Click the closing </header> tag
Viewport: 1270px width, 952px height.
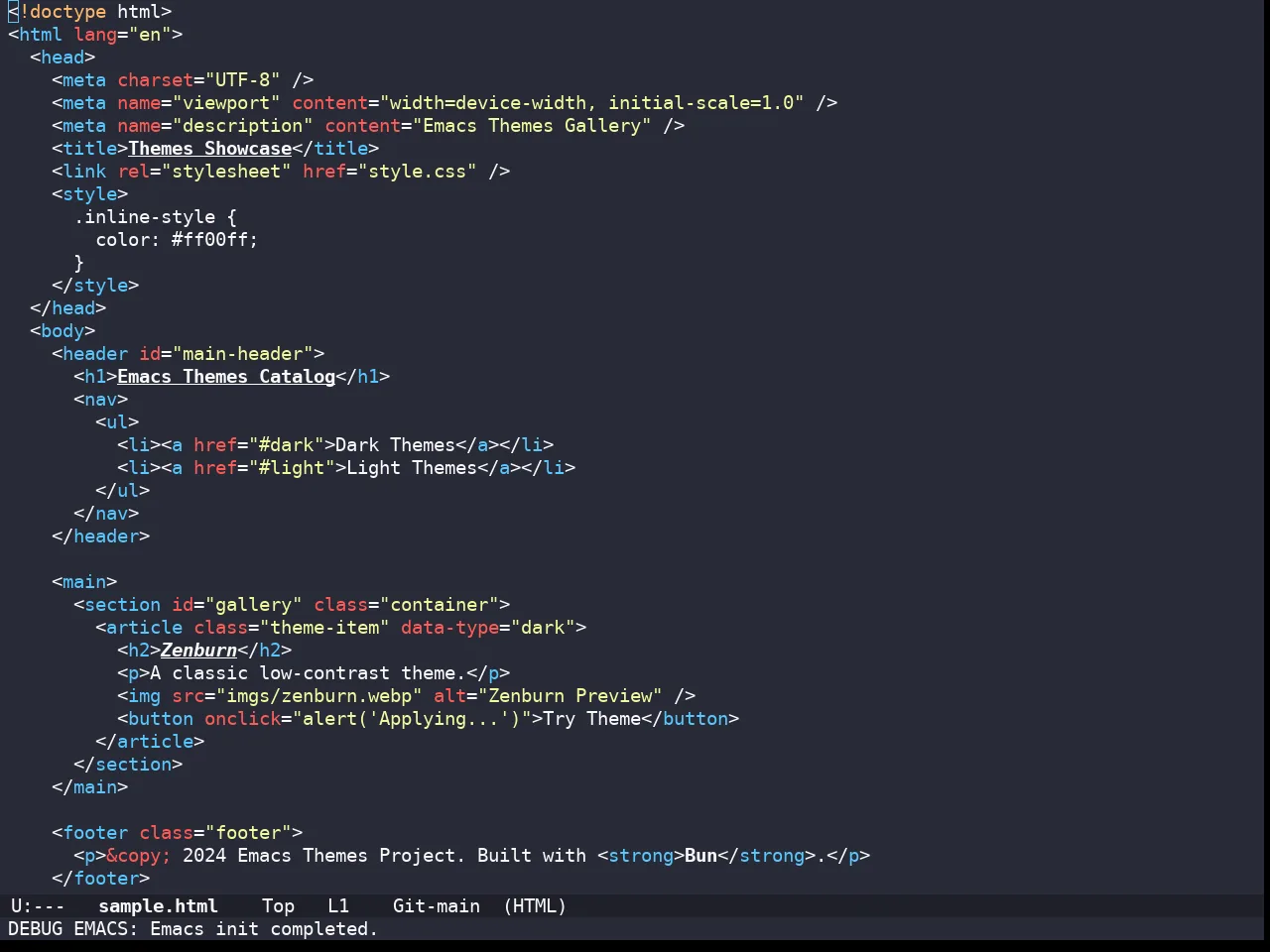tap(100, 536)
